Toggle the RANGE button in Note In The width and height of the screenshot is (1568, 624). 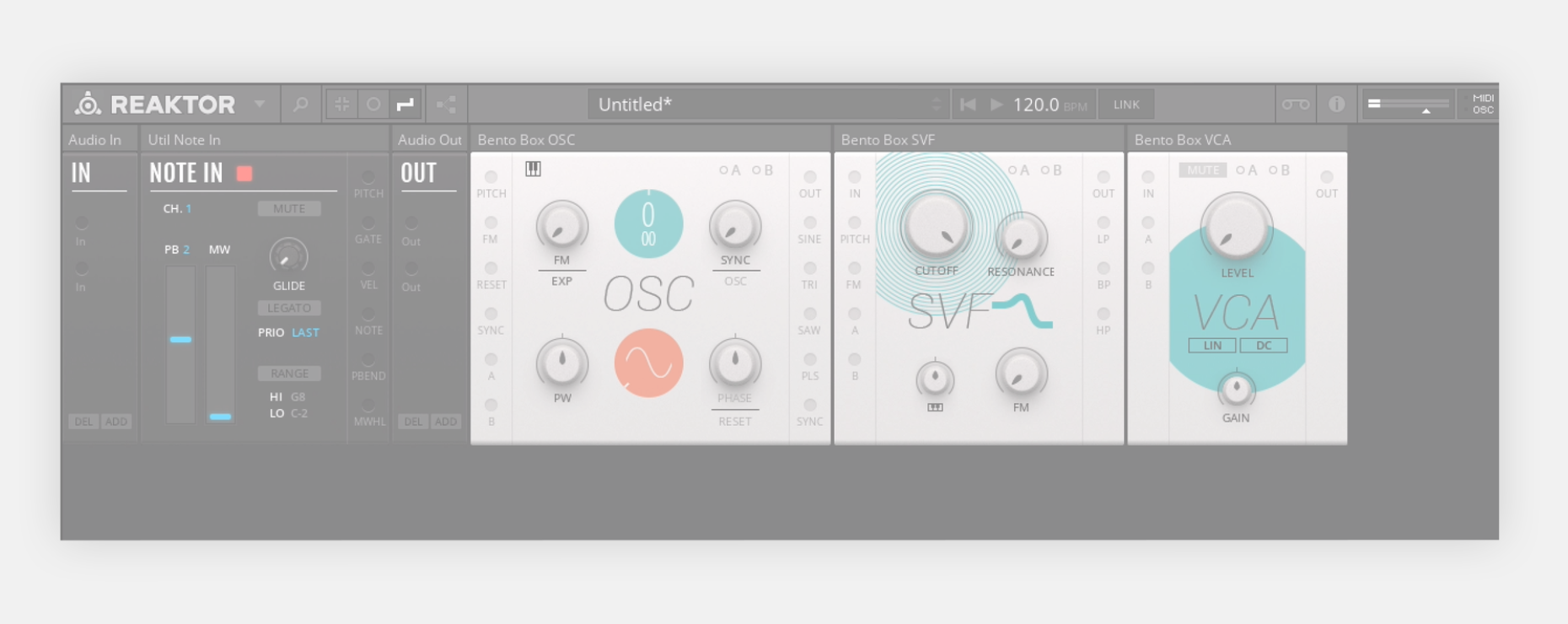[x=289, y=374]
